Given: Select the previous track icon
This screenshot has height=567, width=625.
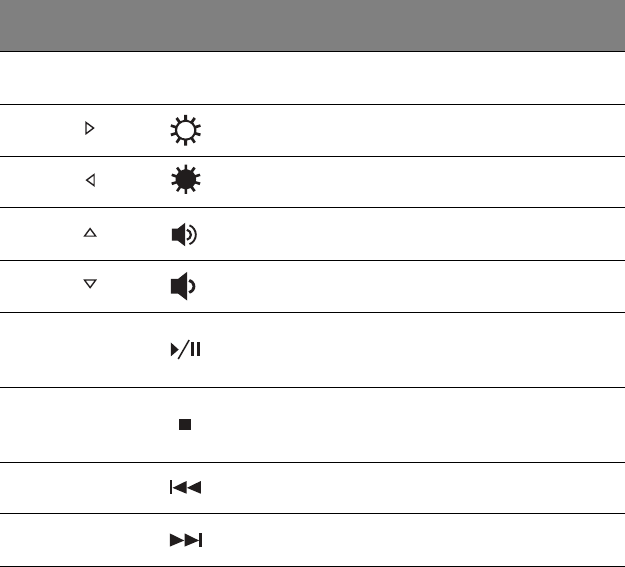Looking at the screenshot, I should [x=185, y=489].
